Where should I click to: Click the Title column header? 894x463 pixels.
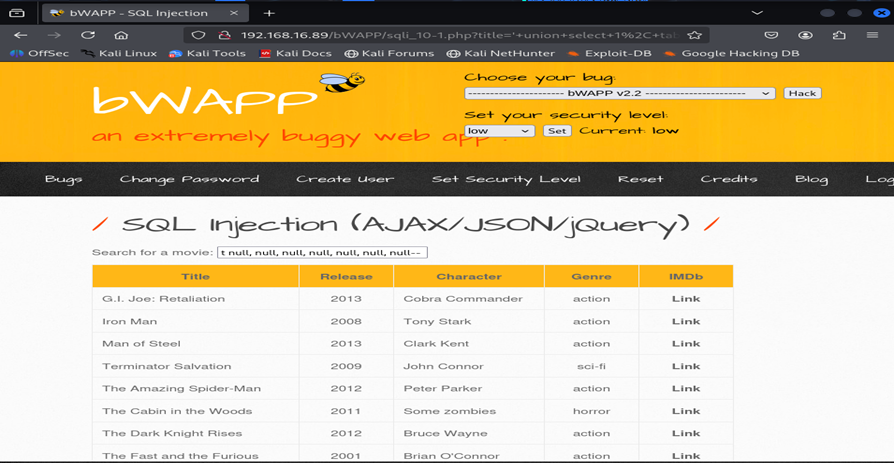point(196,277)
